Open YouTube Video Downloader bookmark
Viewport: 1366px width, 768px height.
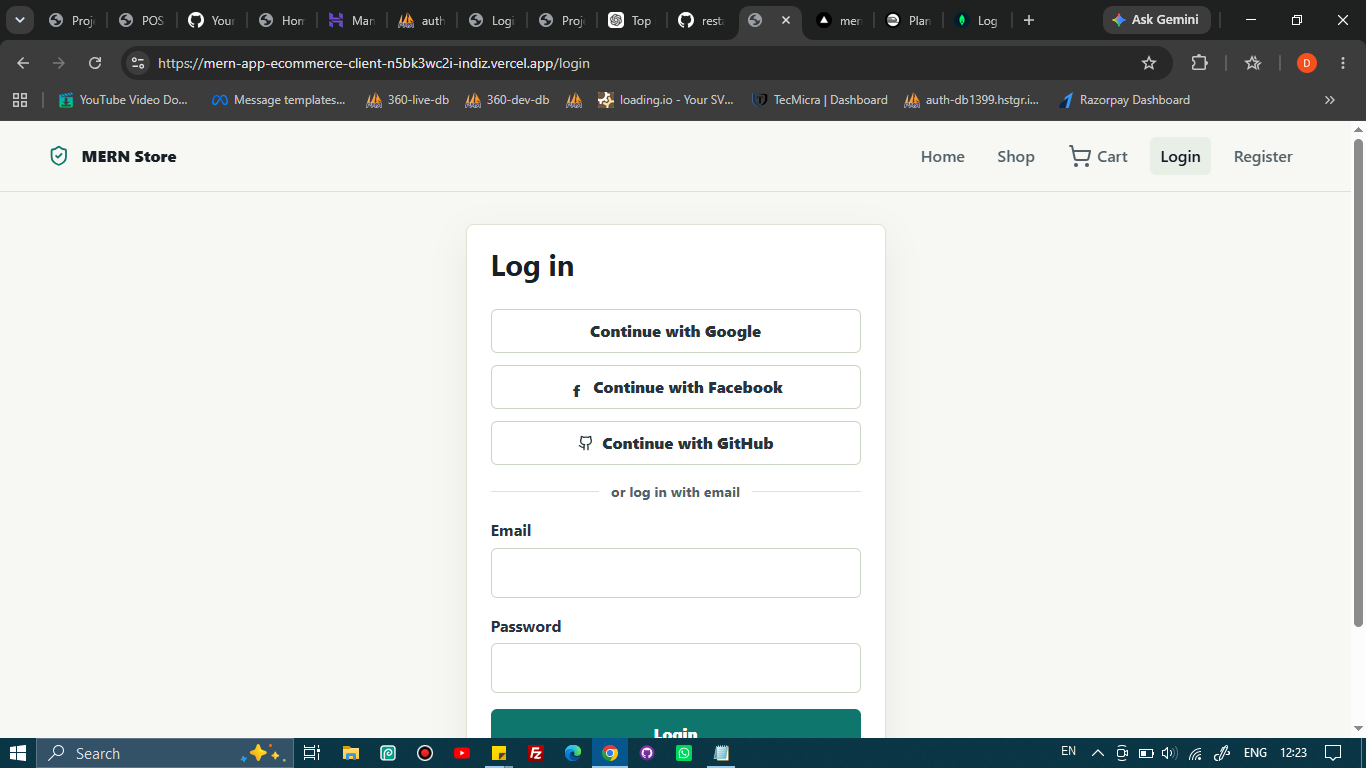click(123, 100)
